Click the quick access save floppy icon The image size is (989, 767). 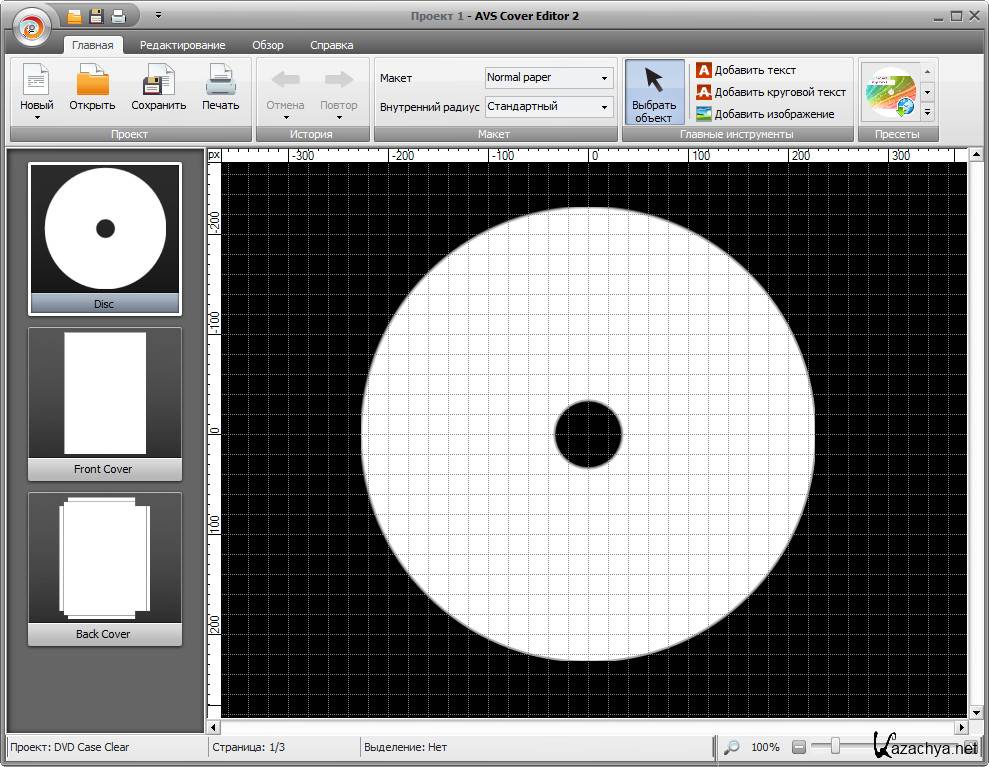coord(97,16)
